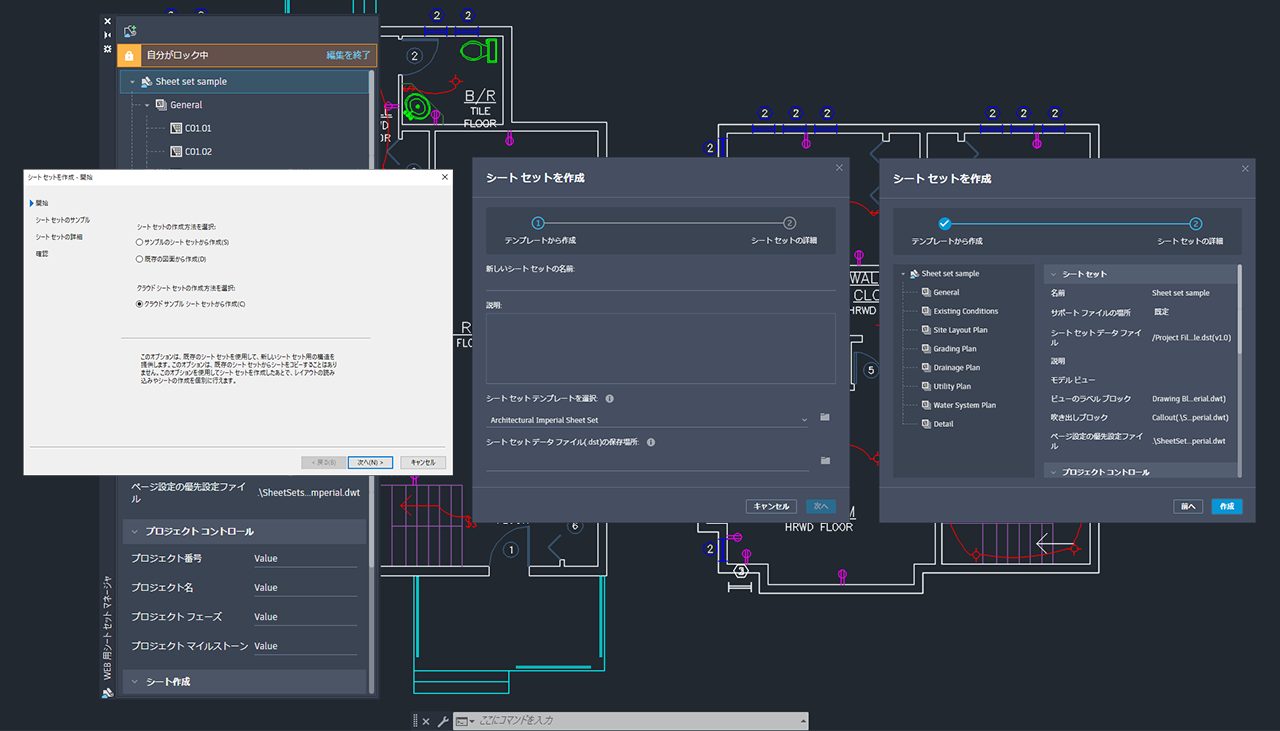The image size is (1280, 731).
Task: Click the palette properties gear icon
Action: [x=107, y=48]
